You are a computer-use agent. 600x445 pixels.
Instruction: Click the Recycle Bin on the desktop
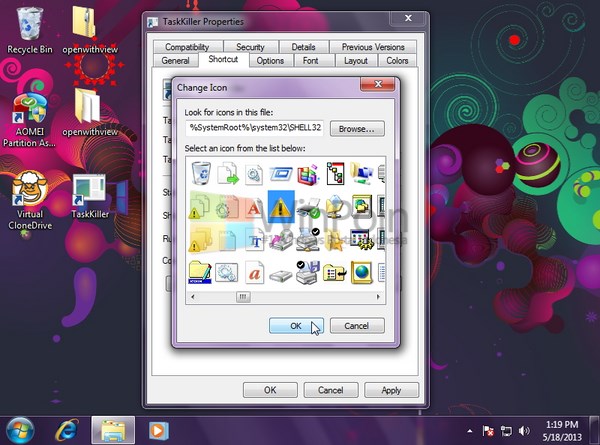coord(29,31)
